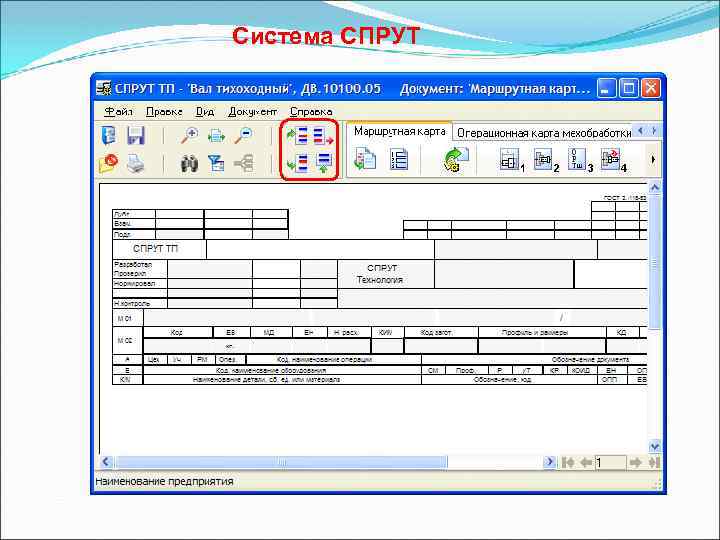Click the СПРУТ ТП cell in document

click(159, 249)
